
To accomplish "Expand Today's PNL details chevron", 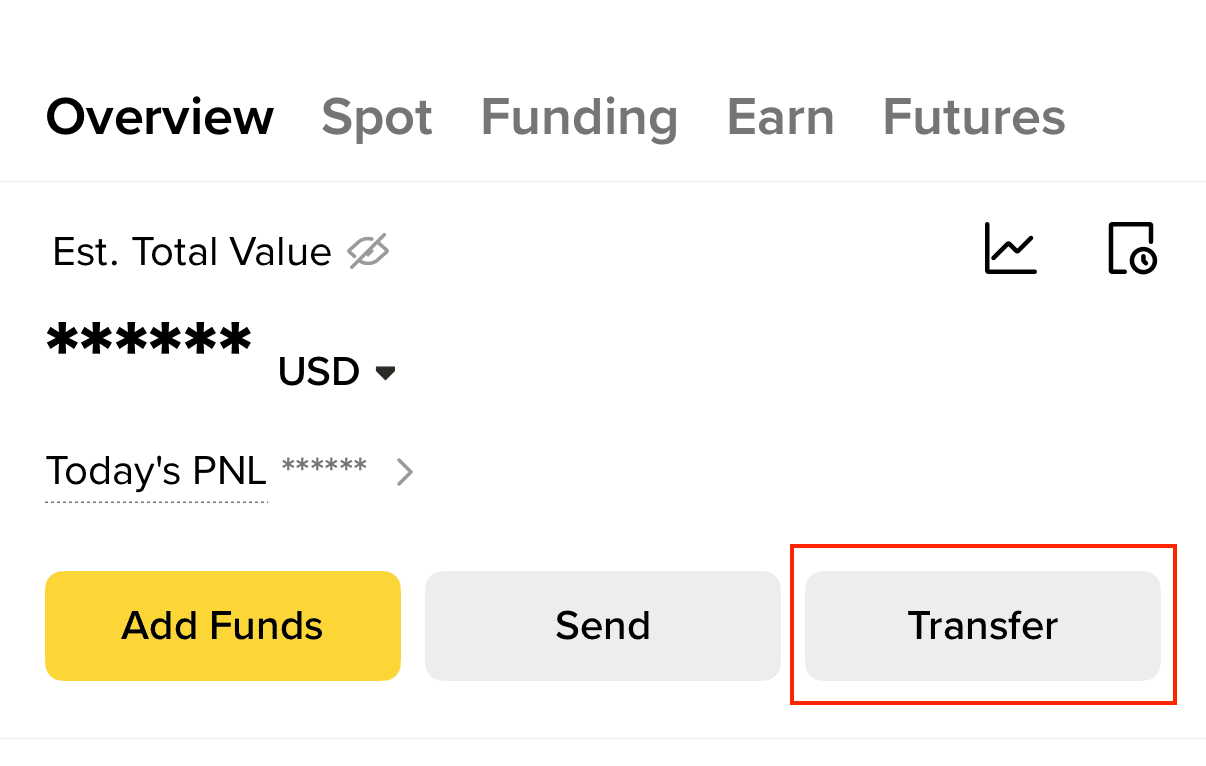I will pyautogui.click(x=404, y=471).
